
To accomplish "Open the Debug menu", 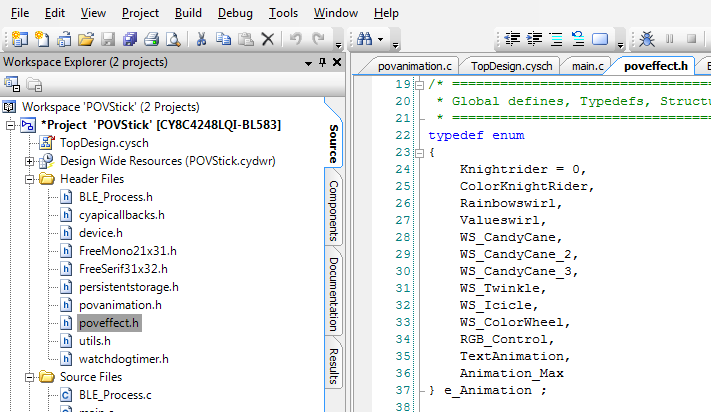I will [x=235, y=13].
